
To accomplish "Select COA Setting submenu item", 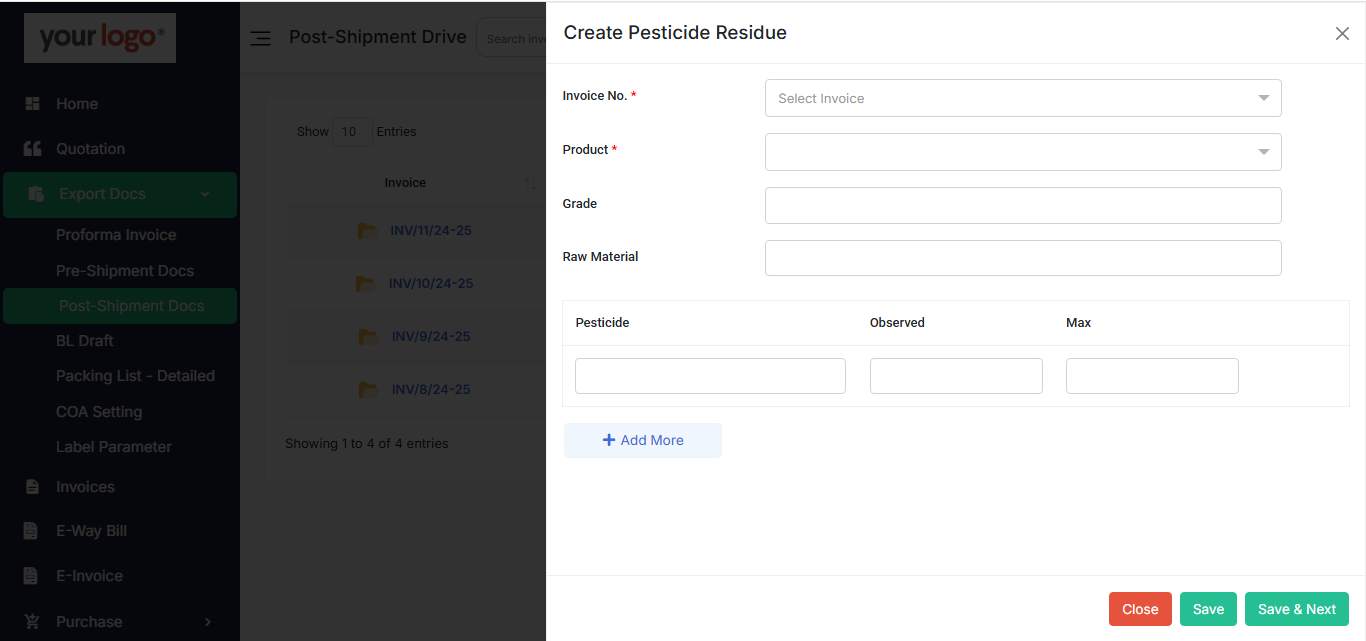I will click(99, 412).
